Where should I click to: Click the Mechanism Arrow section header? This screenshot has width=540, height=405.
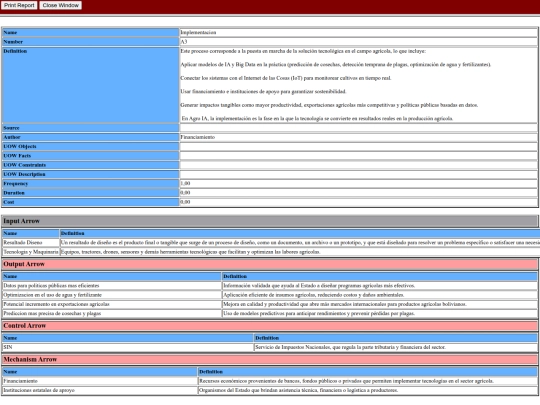[x=269, y=360]
